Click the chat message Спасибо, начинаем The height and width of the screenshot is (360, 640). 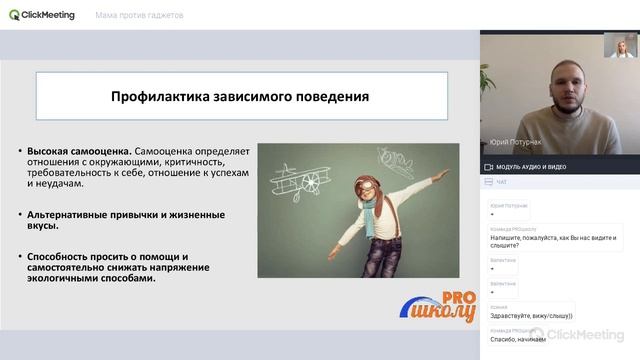(x=518, y=336)
